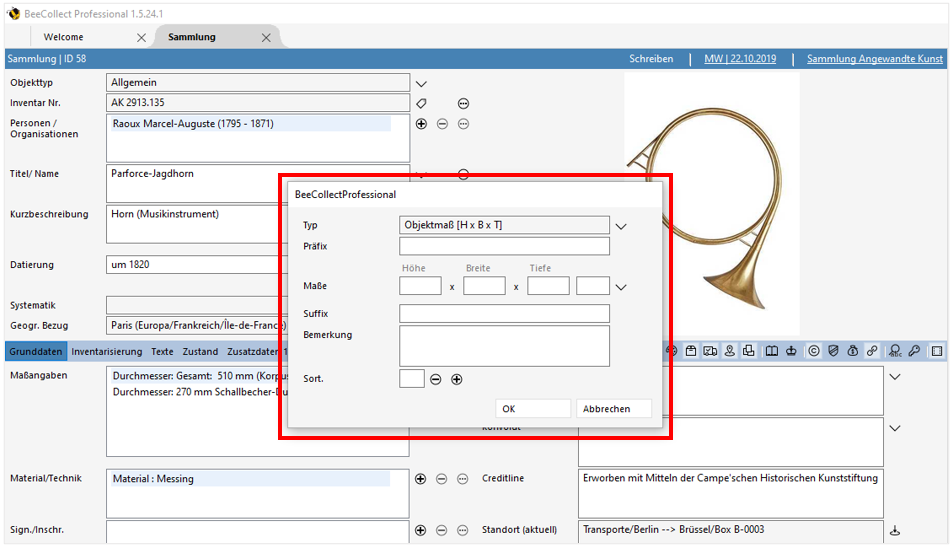952x549 pixels.
Task: Open the key icon in the toolbar
Action: (x=914, y=351)
